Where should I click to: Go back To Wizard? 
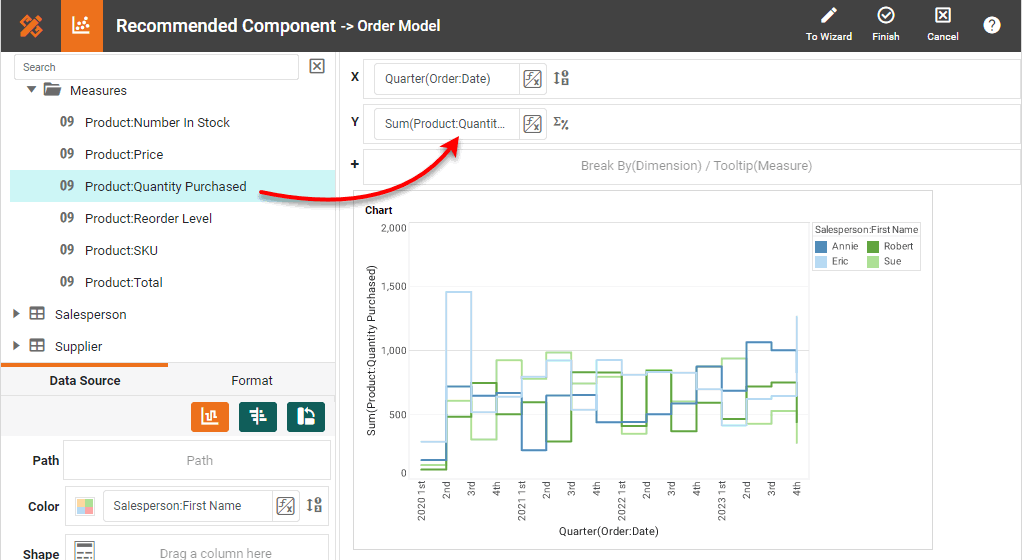click(x=828, y=25)
